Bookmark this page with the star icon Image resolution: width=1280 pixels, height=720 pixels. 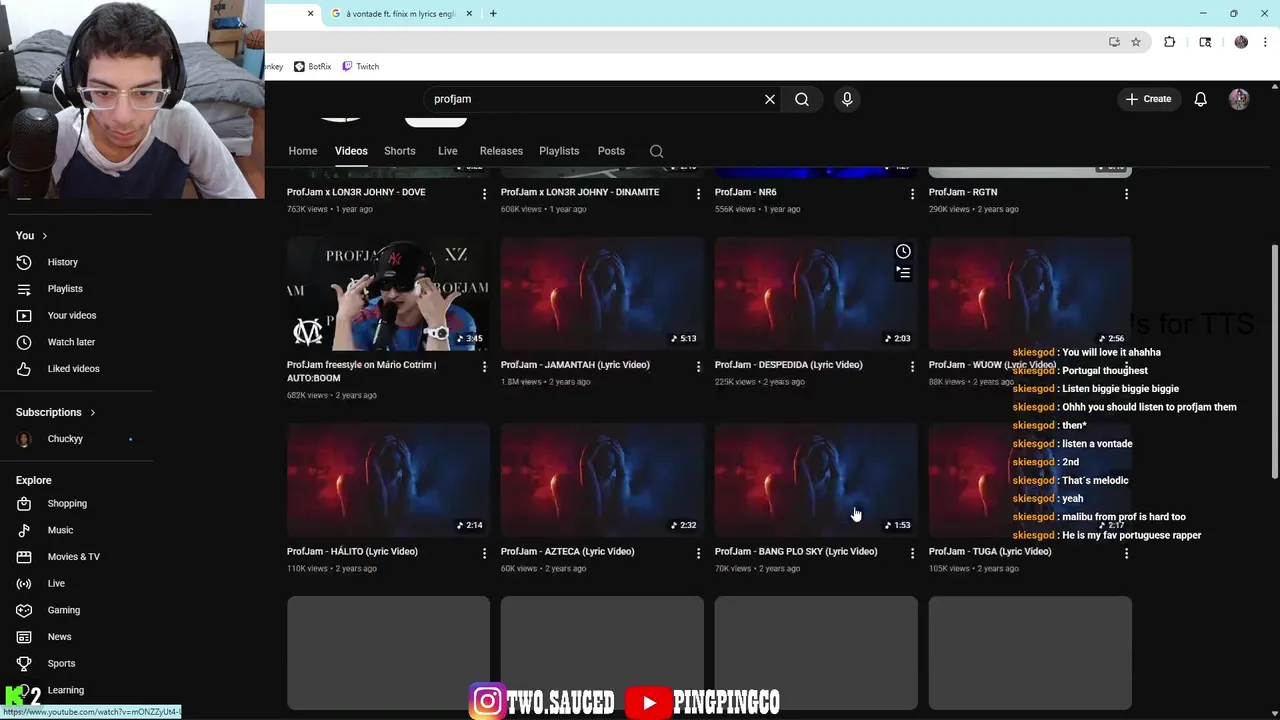pyautogui.click(x=1136, y=42)
